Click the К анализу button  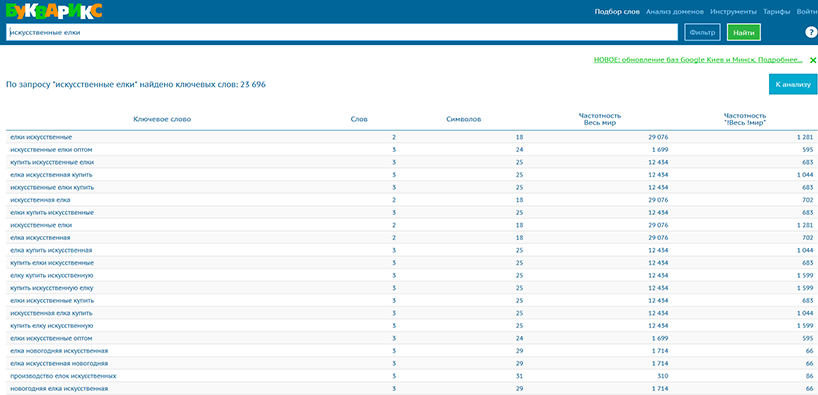[x=793, y=84]
